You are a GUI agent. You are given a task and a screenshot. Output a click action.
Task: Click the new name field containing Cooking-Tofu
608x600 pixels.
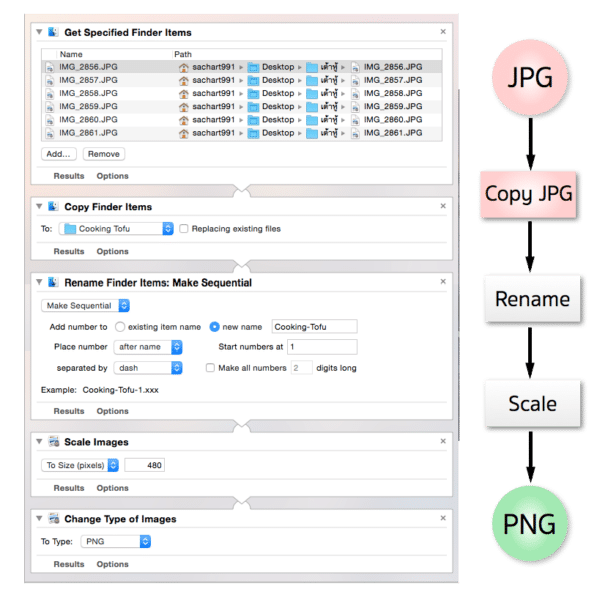[314, 326]
